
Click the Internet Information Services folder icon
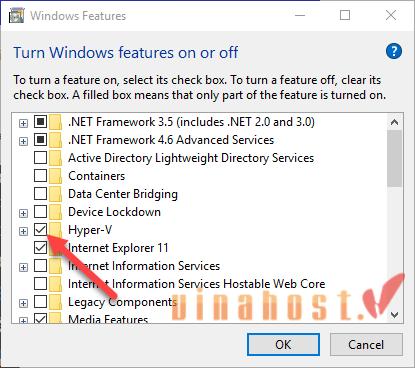point(56,266)
